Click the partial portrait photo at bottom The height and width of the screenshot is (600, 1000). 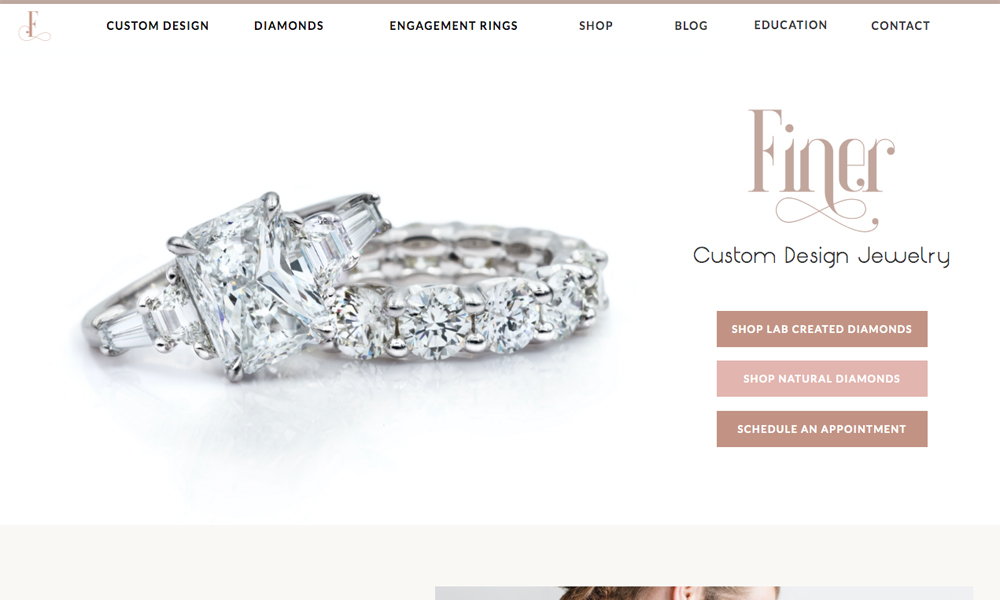click(704, 593)
